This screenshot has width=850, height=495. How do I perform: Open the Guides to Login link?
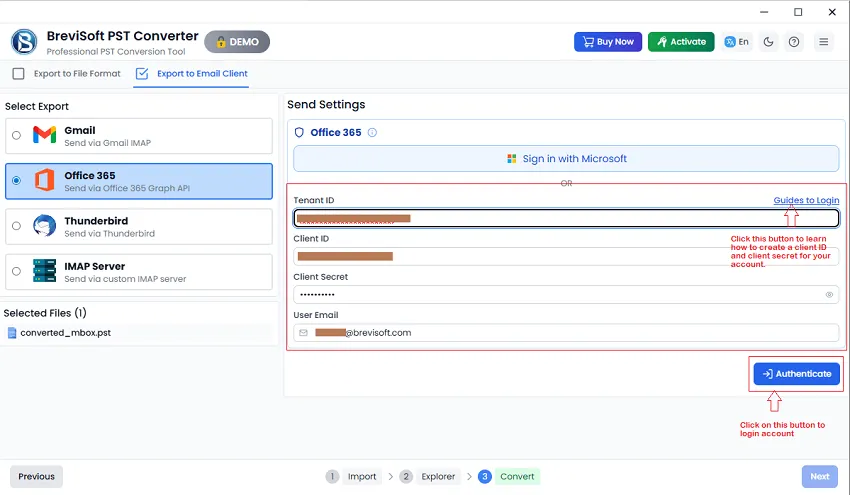click(x=806, y=201)
